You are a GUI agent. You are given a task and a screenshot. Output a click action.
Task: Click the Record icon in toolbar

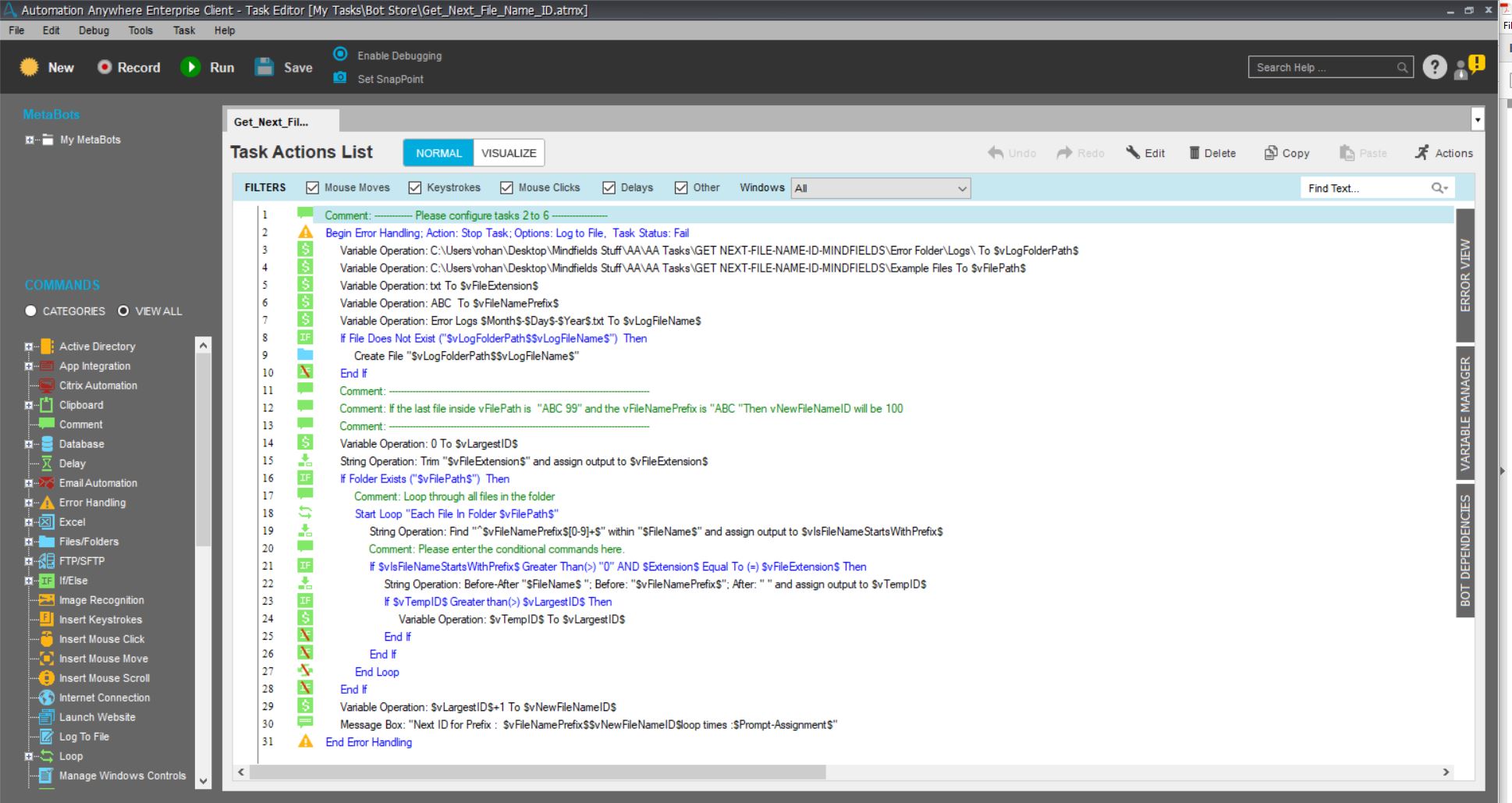105,67
